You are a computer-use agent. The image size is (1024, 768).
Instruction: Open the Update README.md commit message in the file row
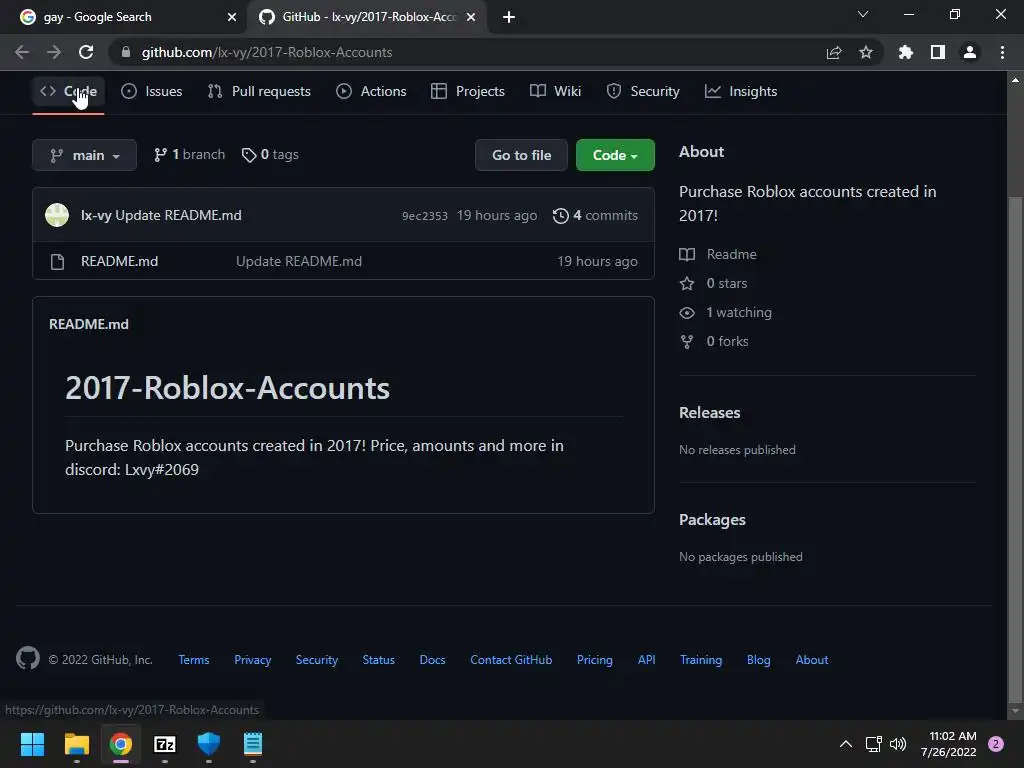pyautogui.click(x=298, y=261)
